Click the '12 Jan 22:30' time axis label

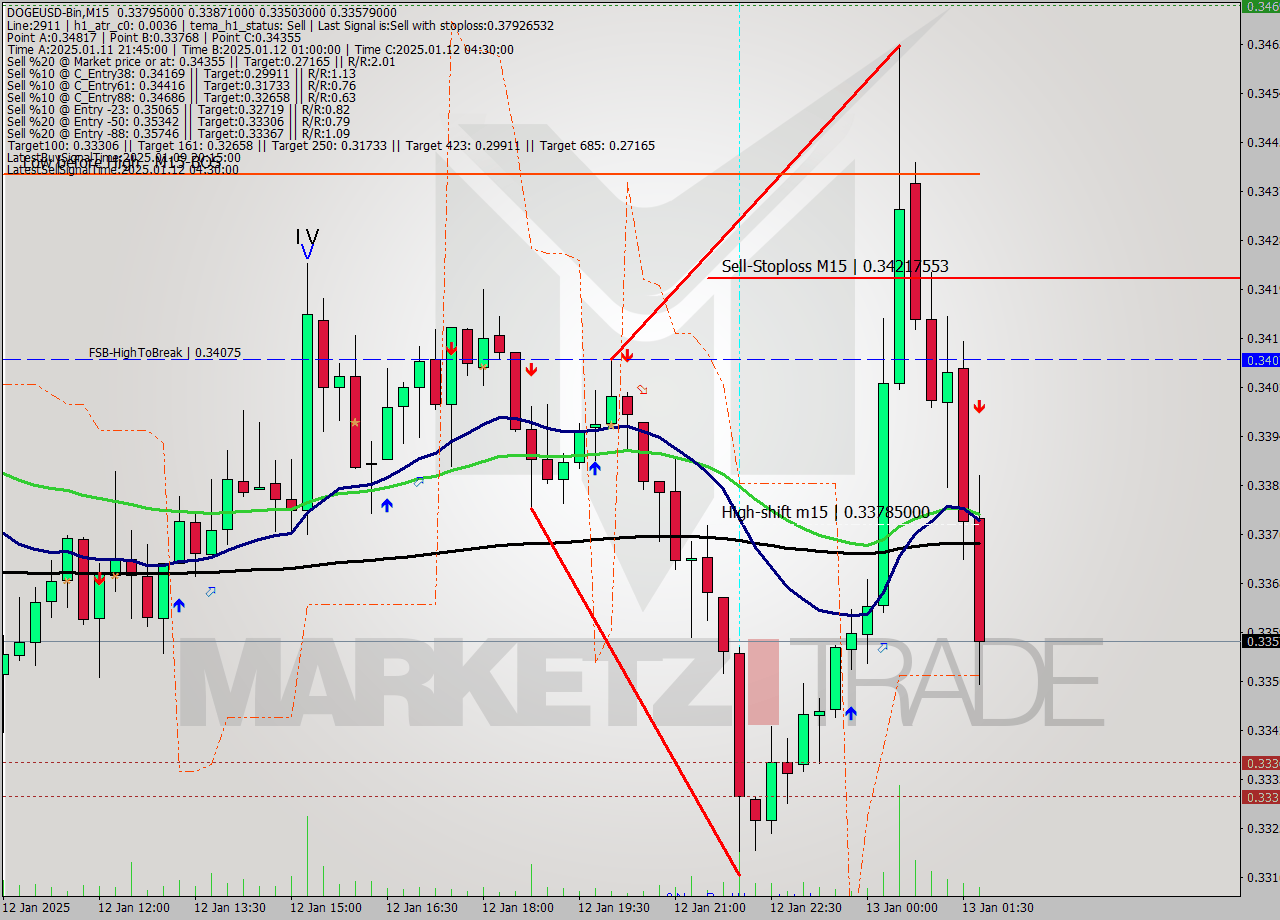click(x=805, y=908)
